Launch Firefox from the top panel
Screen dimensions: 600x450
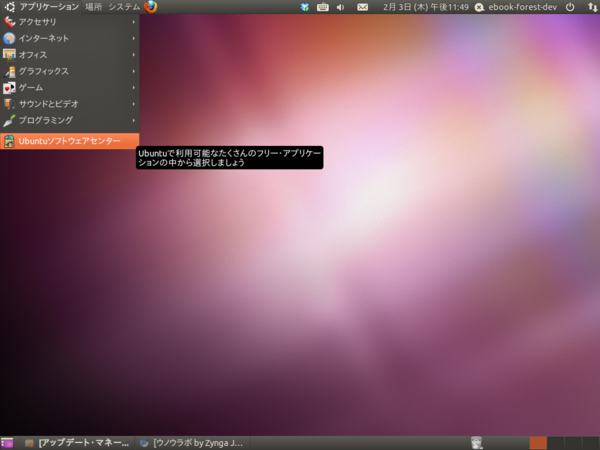(150, 7)
